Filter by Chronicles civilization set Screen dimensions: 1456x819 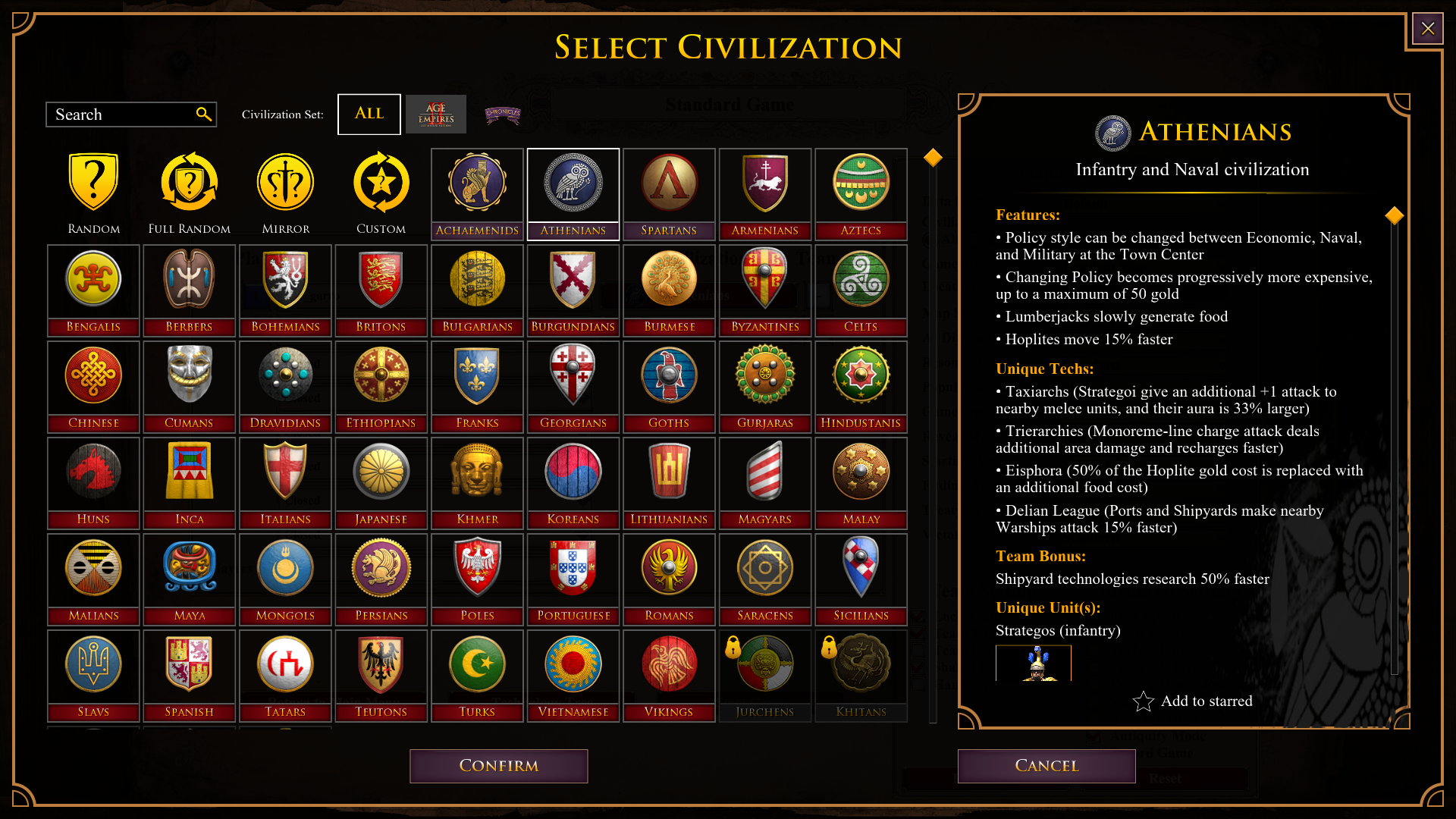503,115
